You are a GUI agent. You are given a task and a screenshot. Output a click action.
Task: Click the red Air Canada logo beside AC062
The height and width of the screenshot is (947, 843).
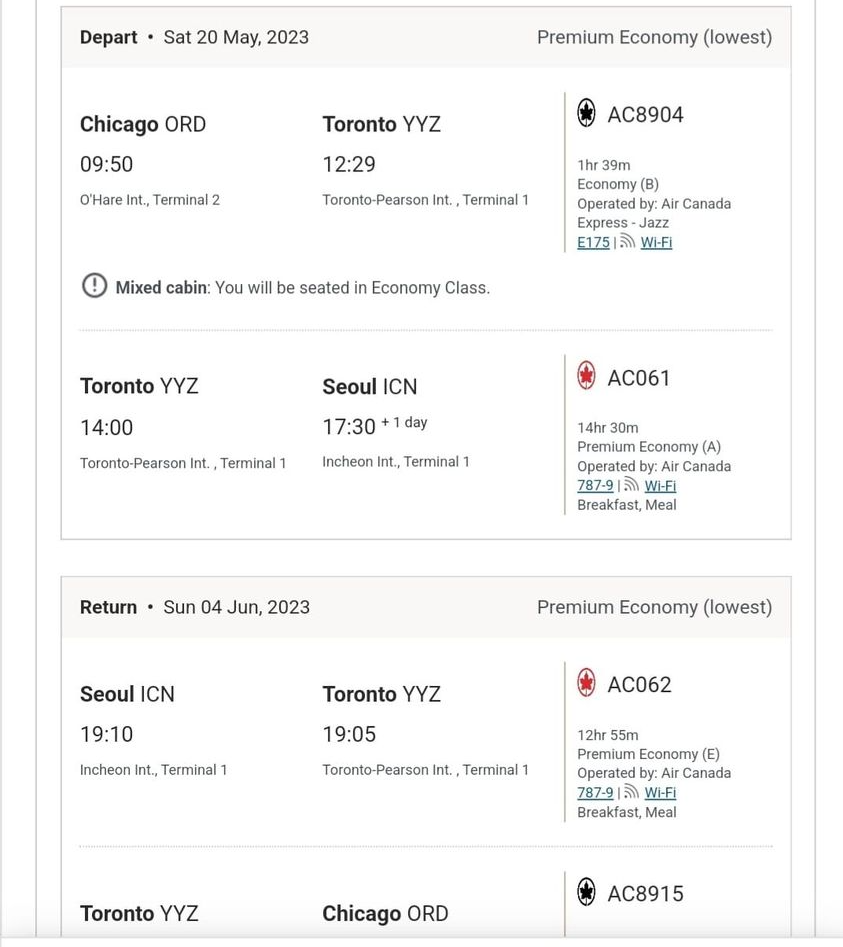[586, 682]
